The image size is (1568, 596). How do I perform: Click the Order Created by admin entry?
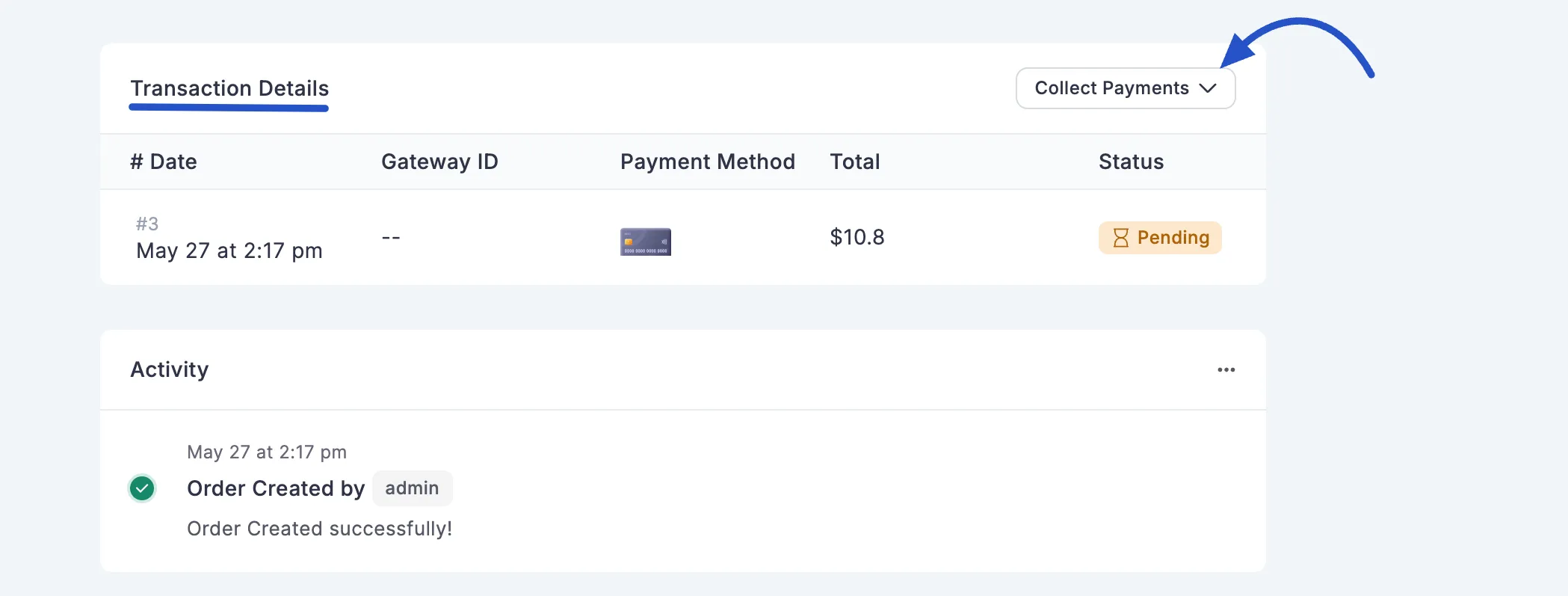[277, 488]
